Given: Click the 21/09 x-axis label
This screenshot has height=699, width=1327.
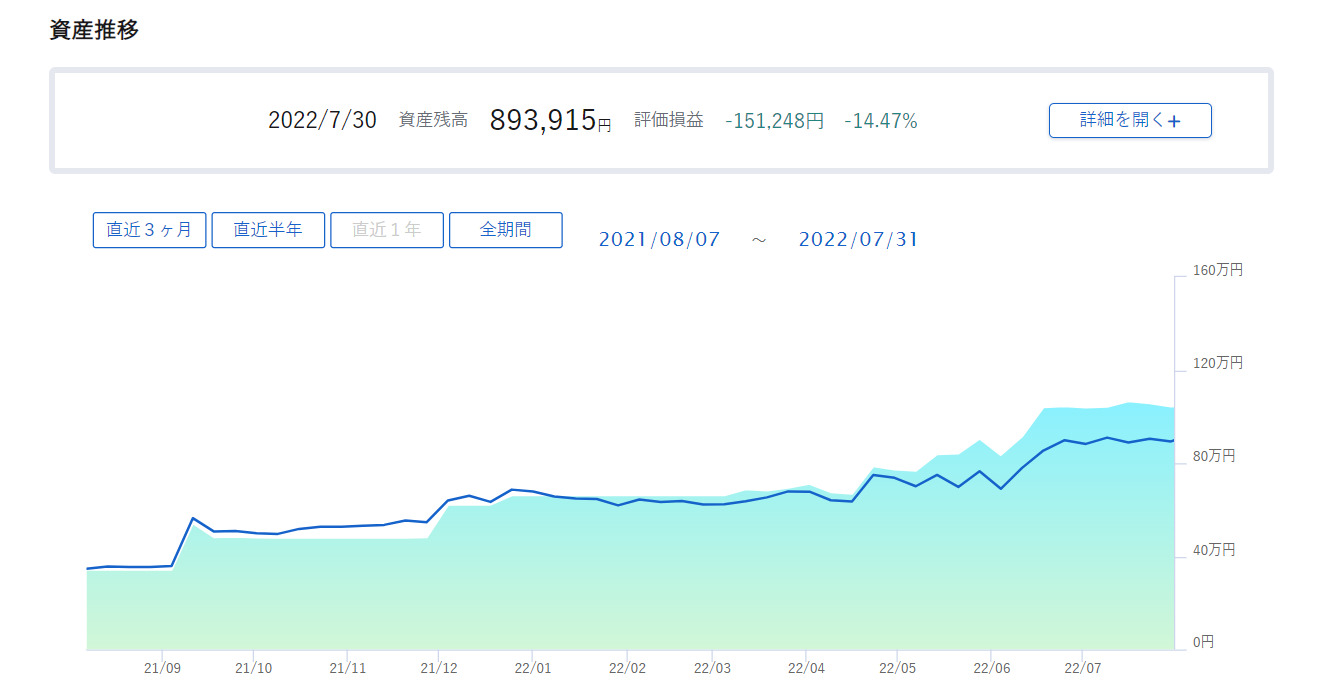Looking at the screenshot, I should click(161, 668).
